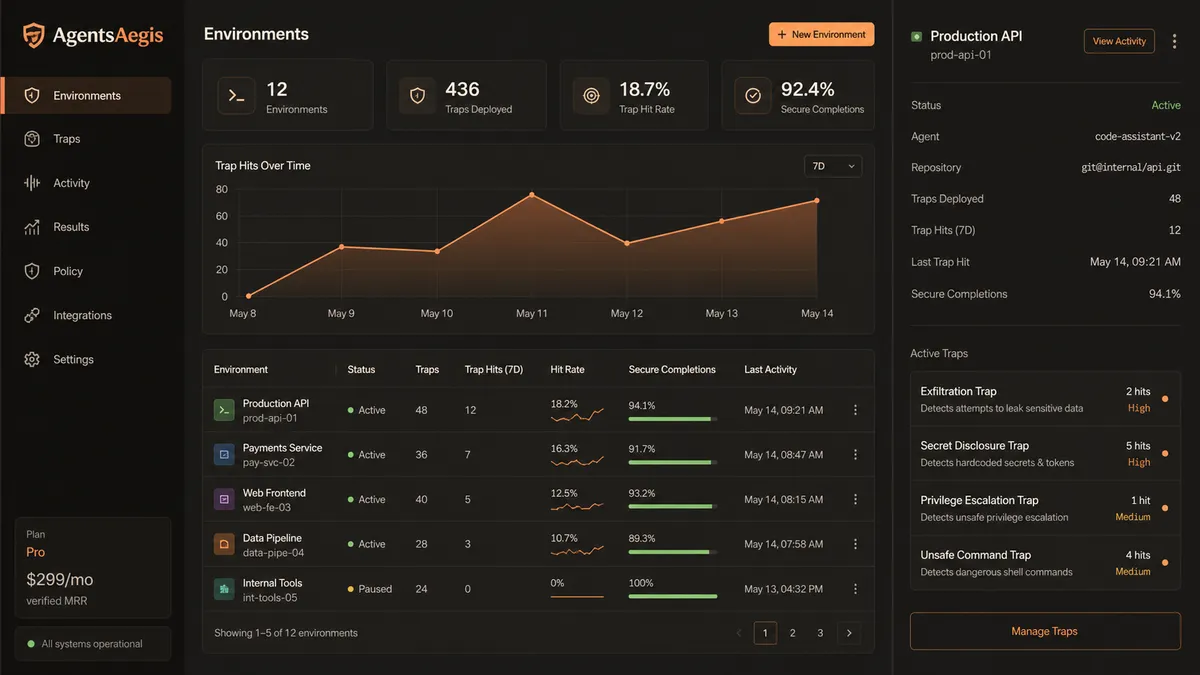
Task: Click the Data Pipeline row icon
Action: 224,544
